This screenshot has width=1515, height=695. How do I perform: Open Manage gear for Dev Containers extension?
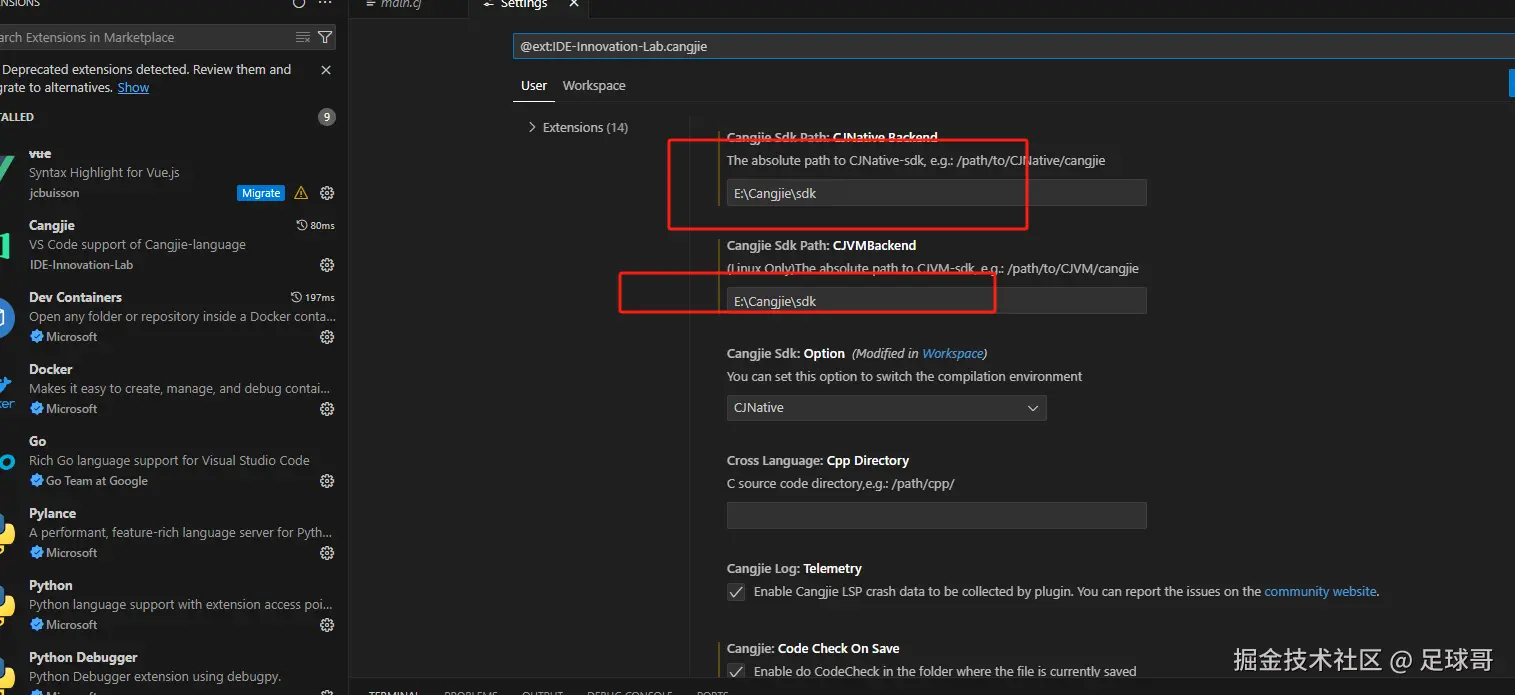point(327,337)
